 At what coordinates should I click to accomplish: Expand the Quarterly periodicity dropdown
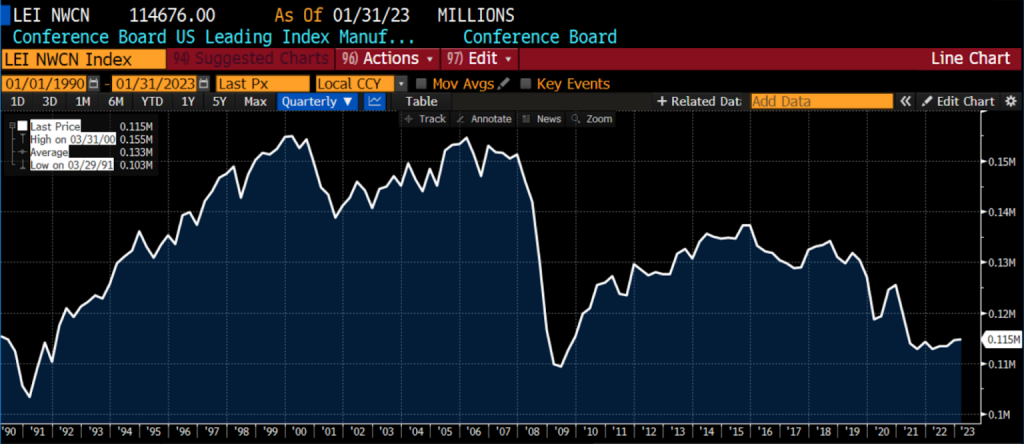pyautogui.click(x=317, y=101)
